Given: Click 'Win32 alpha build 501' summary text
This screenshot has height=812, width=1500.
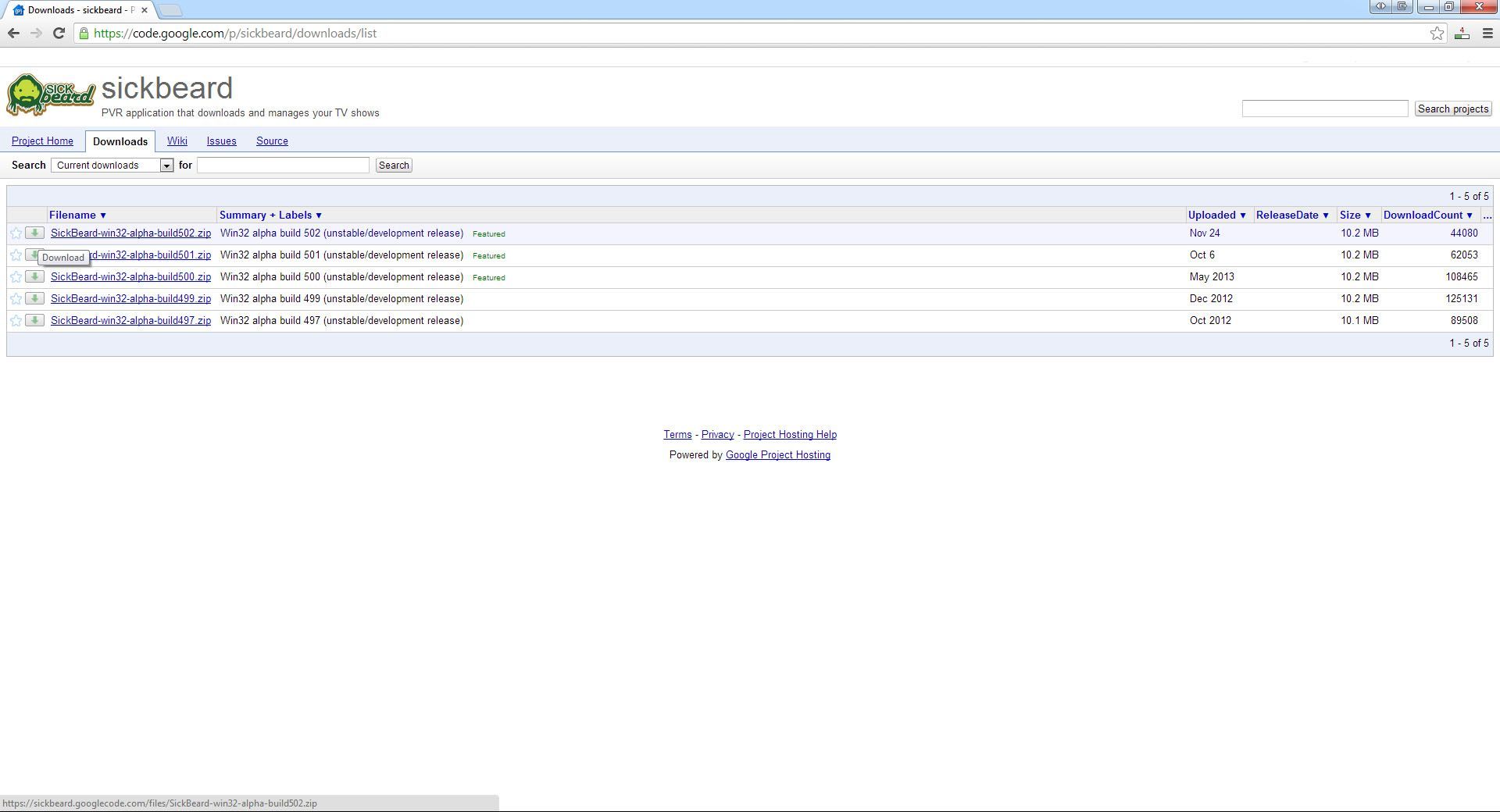Looking at the screenshot, I should pyautogui.click(x=341, y=255).
